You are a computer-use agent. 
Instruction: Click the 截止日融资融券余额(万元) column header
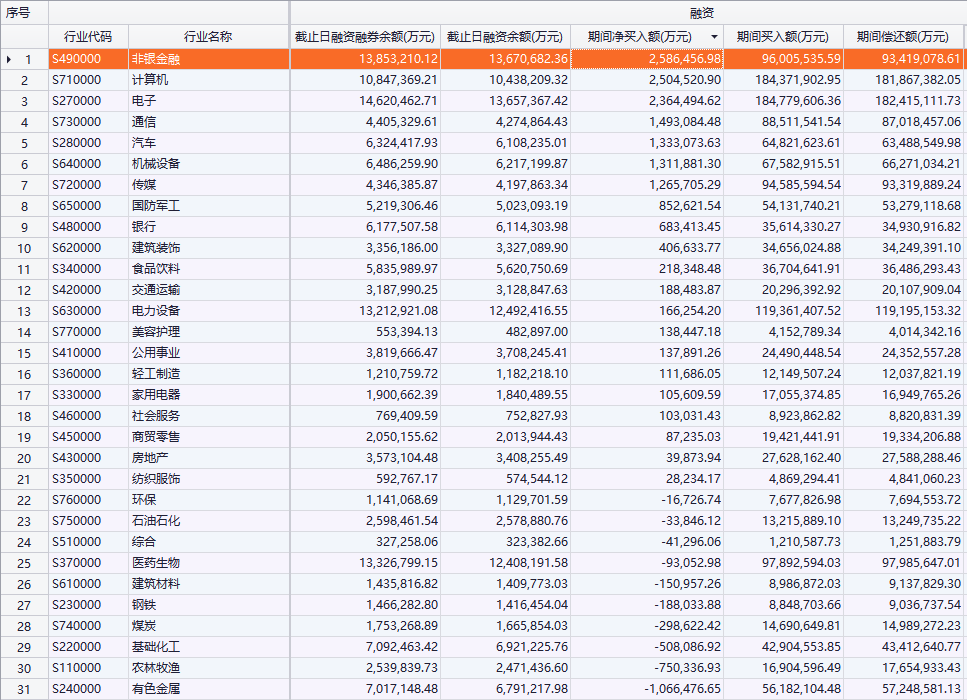(x=365, y=37)
